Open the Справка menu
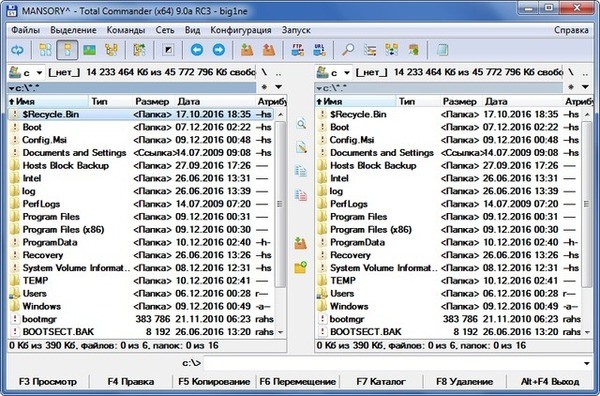The width and height of the screenshot is (600, 396). (x=571, y=30)
